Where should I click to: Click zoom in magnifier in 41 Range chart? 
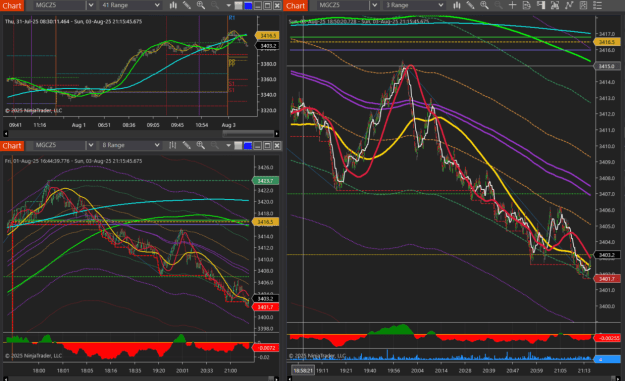(200, 5)
